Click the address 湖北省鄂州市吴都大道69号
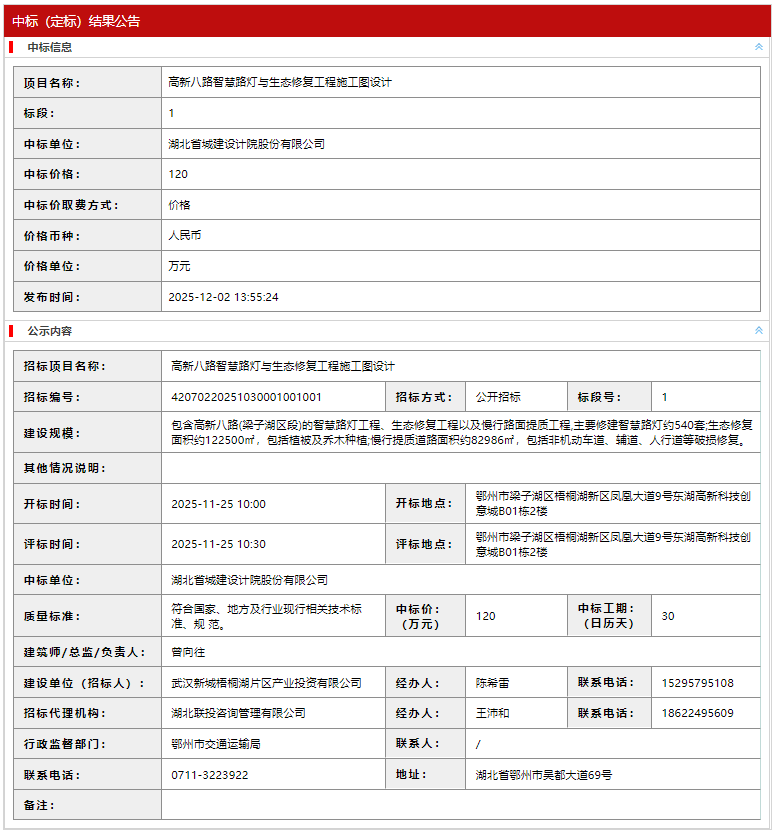 544,775
